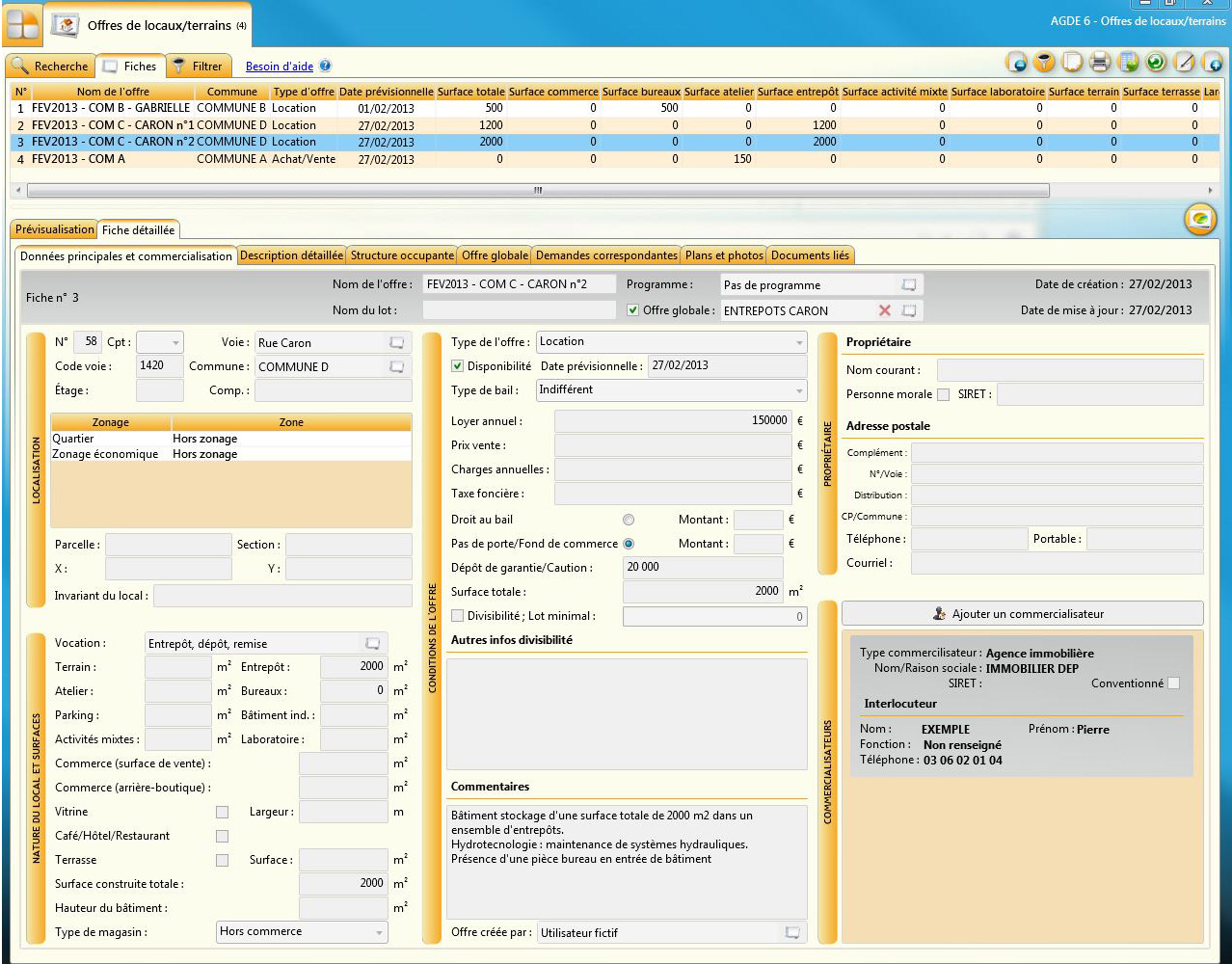The image size is (1232, 964).
Task: Open the Description détaillée tab
Action: pyautogui.click(x=291, y=255)
